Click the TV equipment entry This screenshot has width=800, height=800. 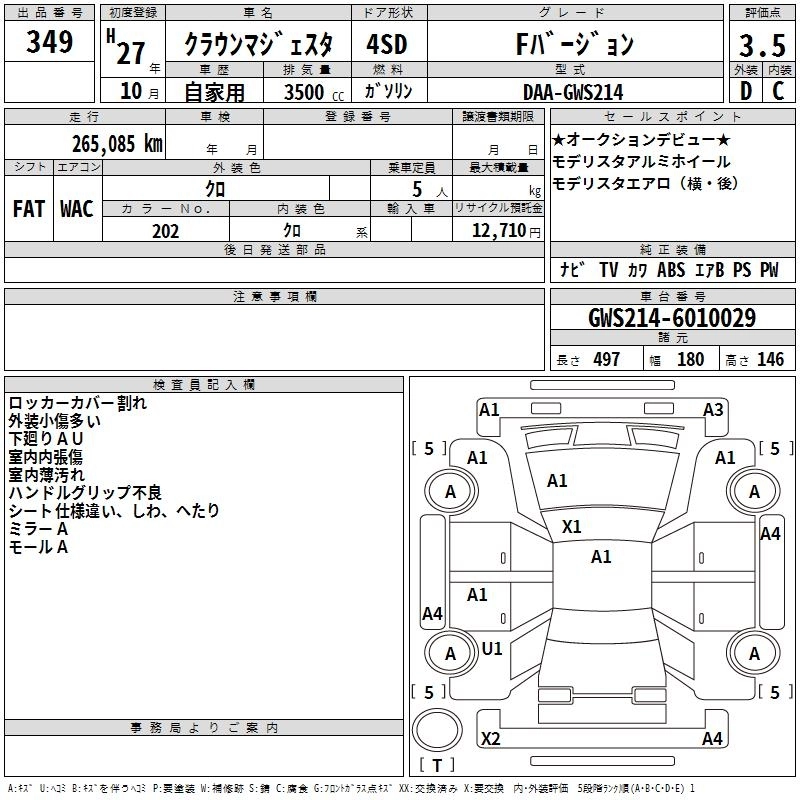coord(609,269)
